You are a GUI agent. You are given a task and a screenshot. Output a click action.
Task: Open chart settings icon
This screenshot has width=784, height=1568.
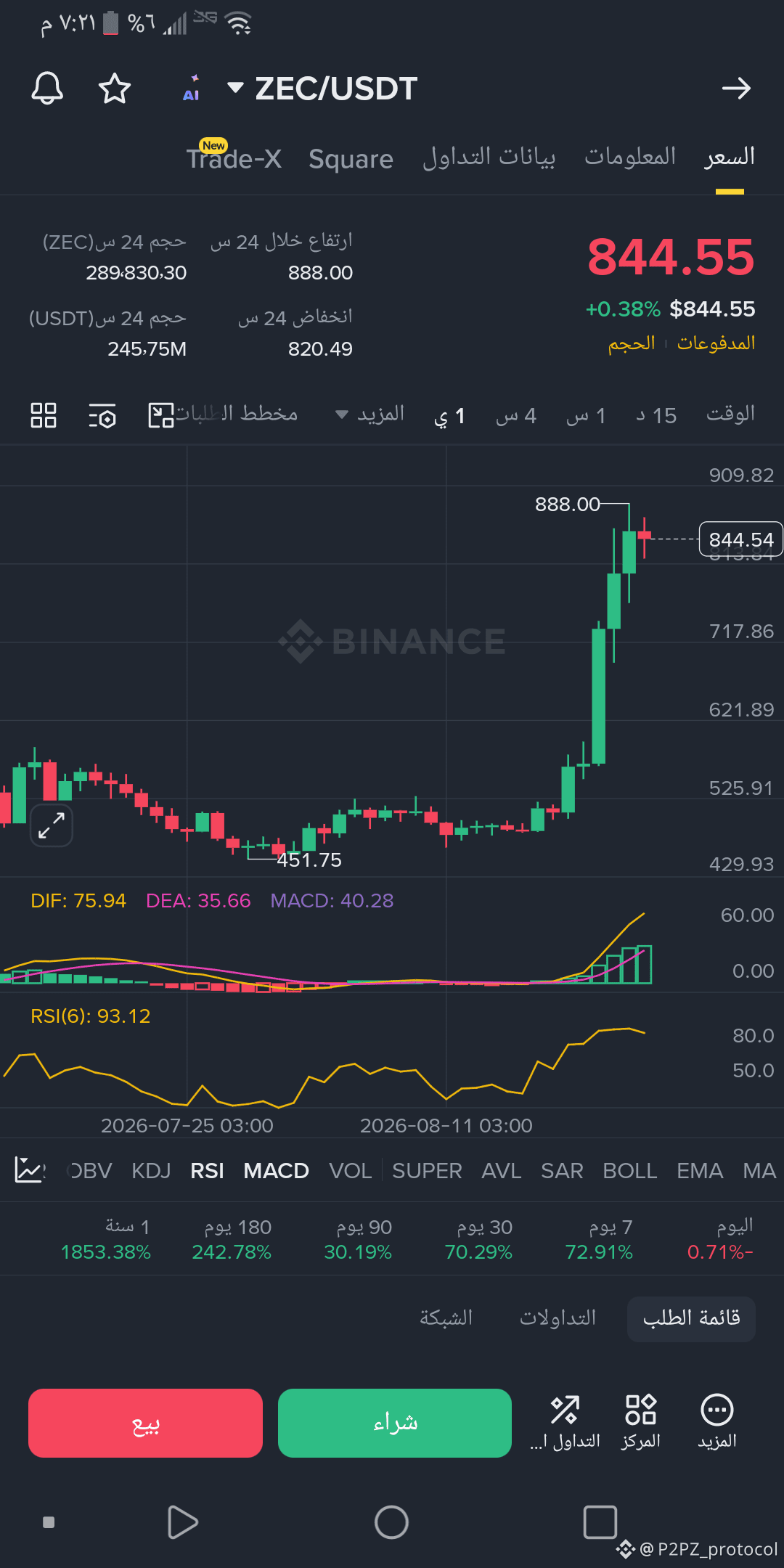pos(102,416)
